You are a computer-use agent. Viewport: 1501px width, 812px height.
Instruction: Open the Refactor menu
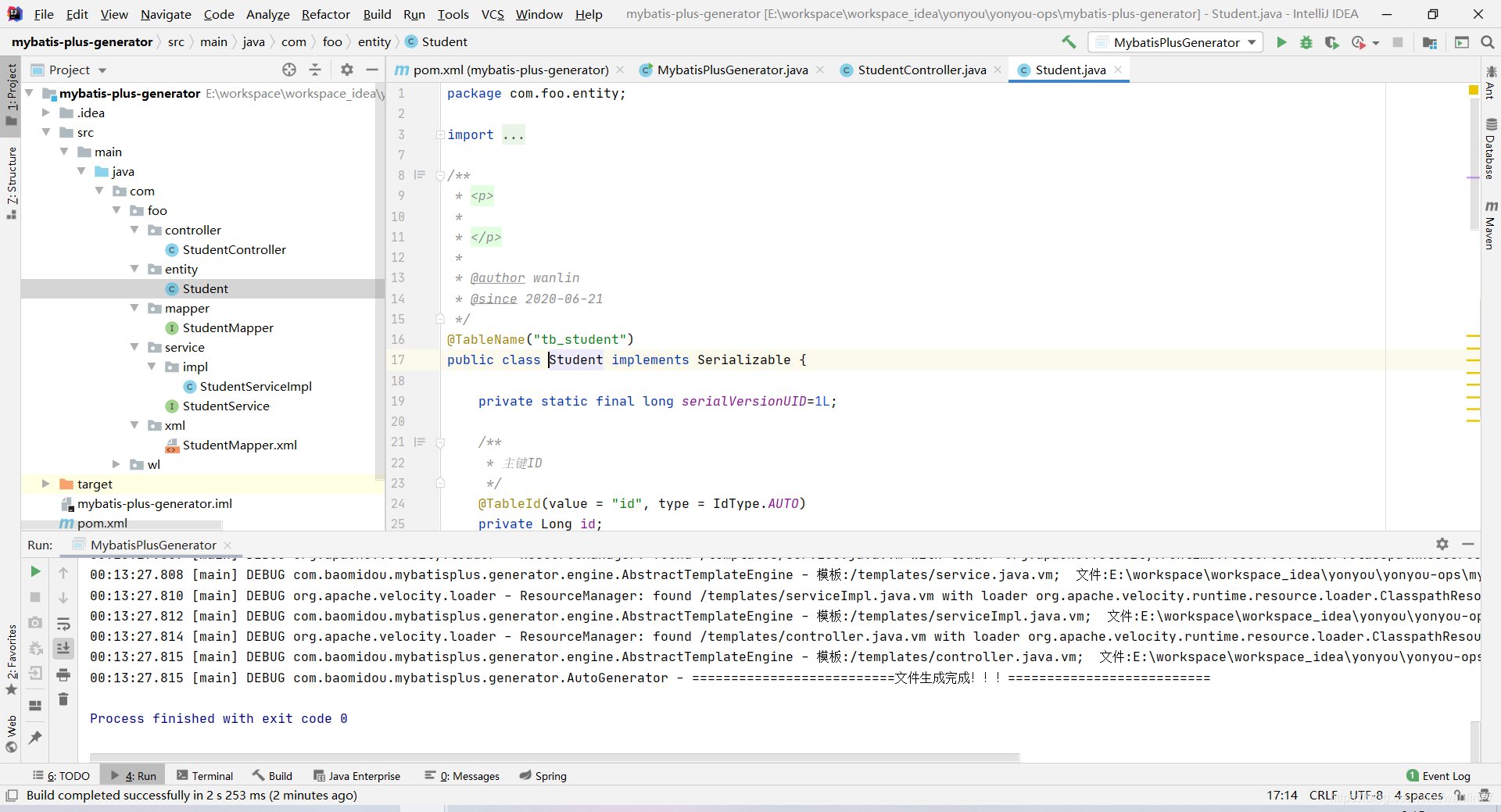[x=325, y=14]
